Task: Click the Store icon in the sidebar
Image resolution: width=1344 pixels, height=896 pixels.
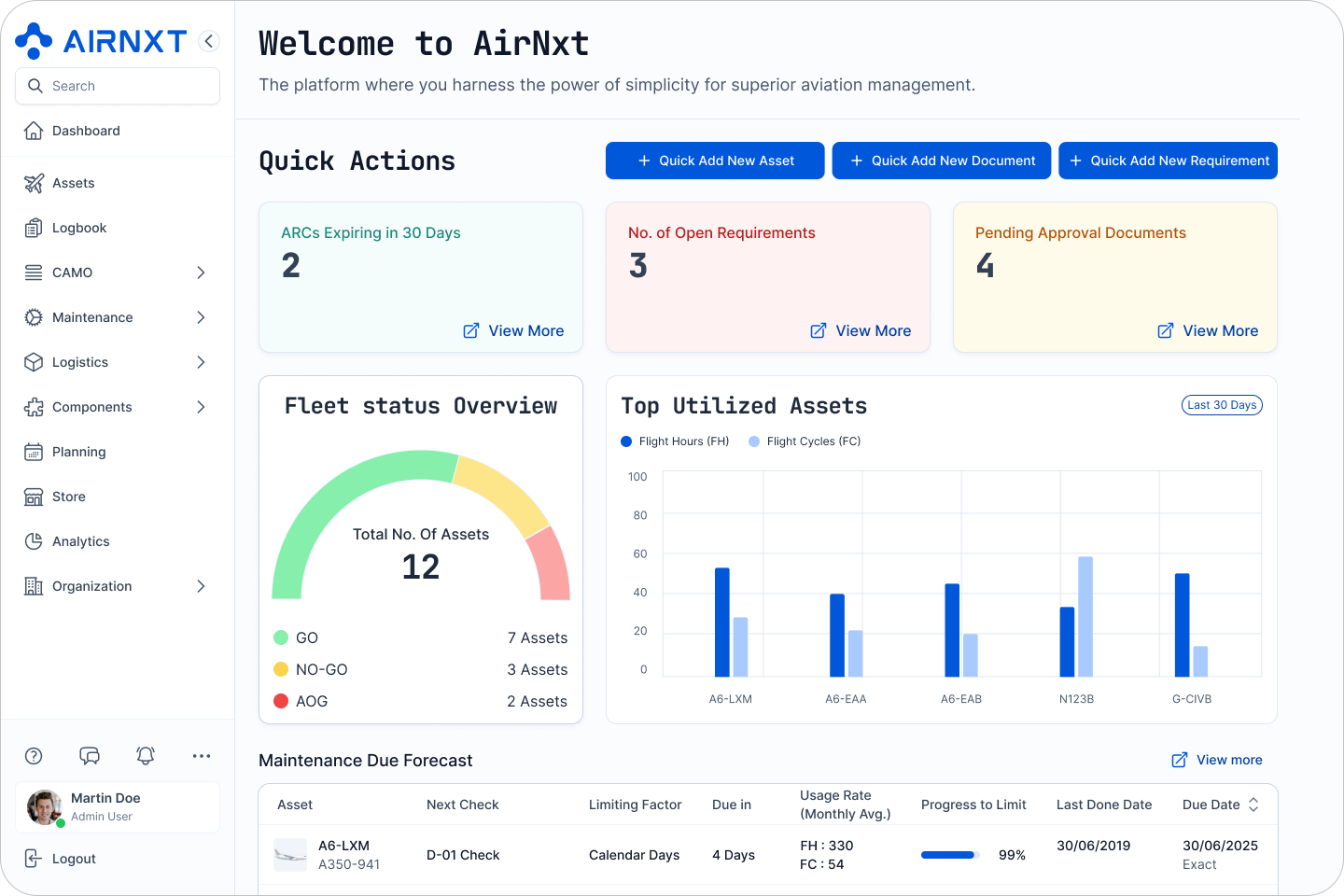Action: point(34,497)
